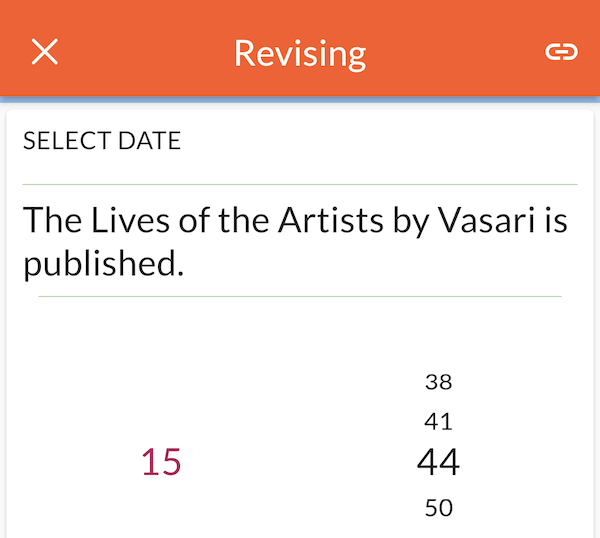The image size is (600, 538).
Task: Click the Revising header title
Action: (300, 54)
